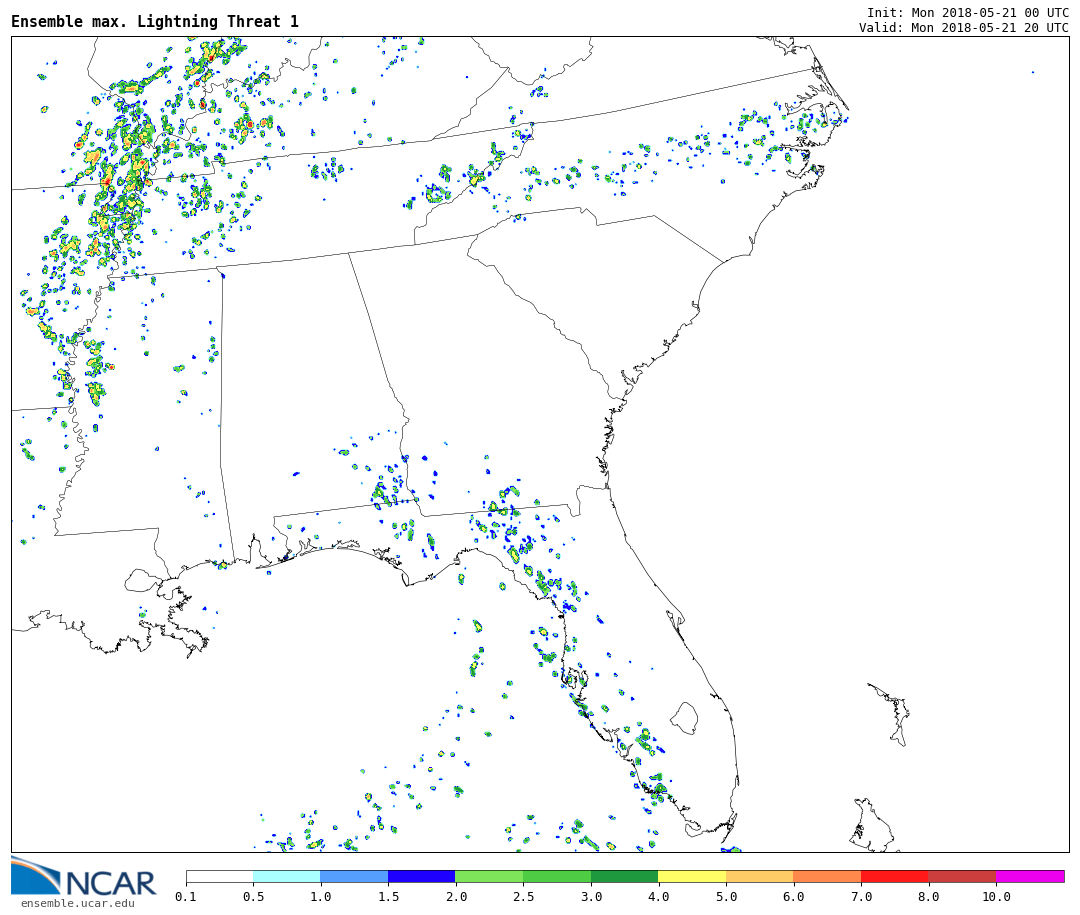Click the NCAR logo
Screen dimensions: 1080x915
84,877
